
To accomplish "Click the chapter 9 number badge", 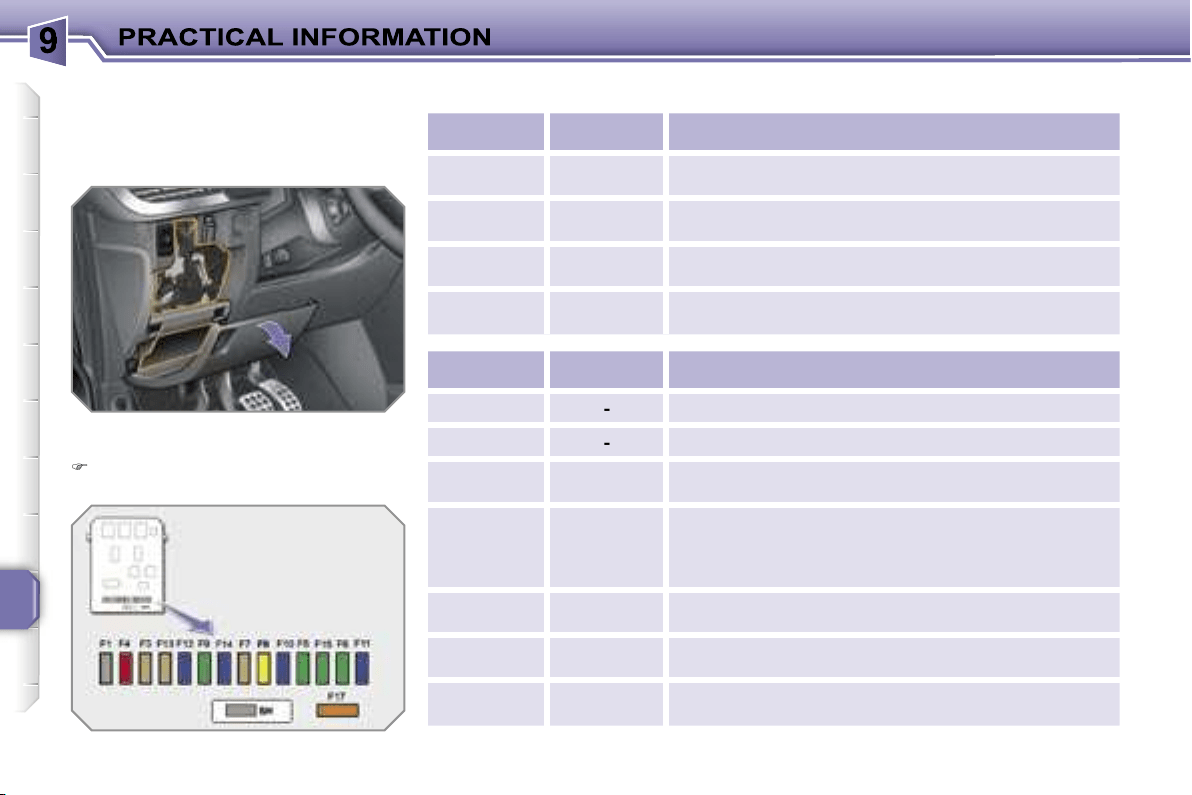I will [48, 41].
